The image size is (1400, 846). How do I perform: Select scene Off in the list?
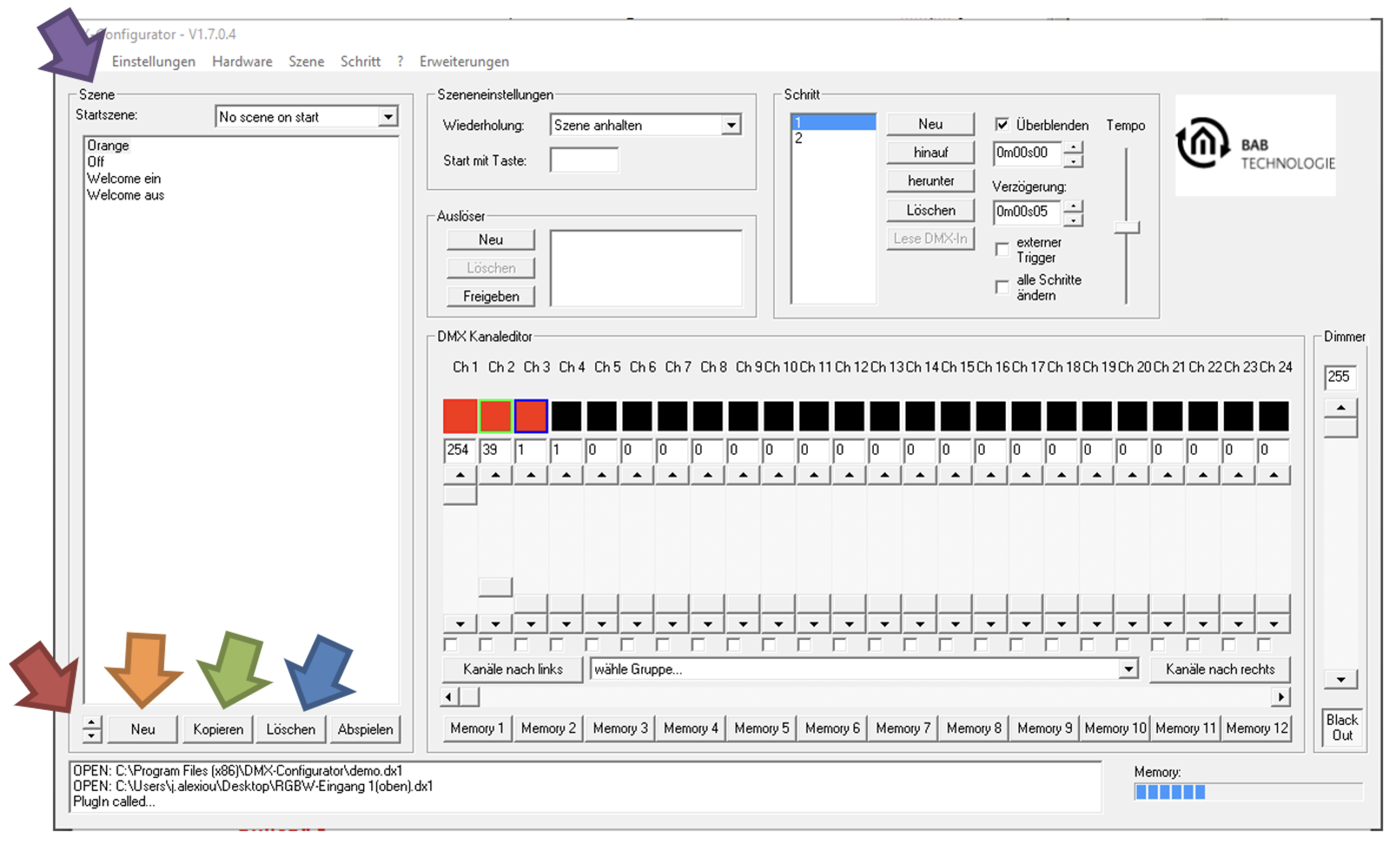[x=96, y=162]
